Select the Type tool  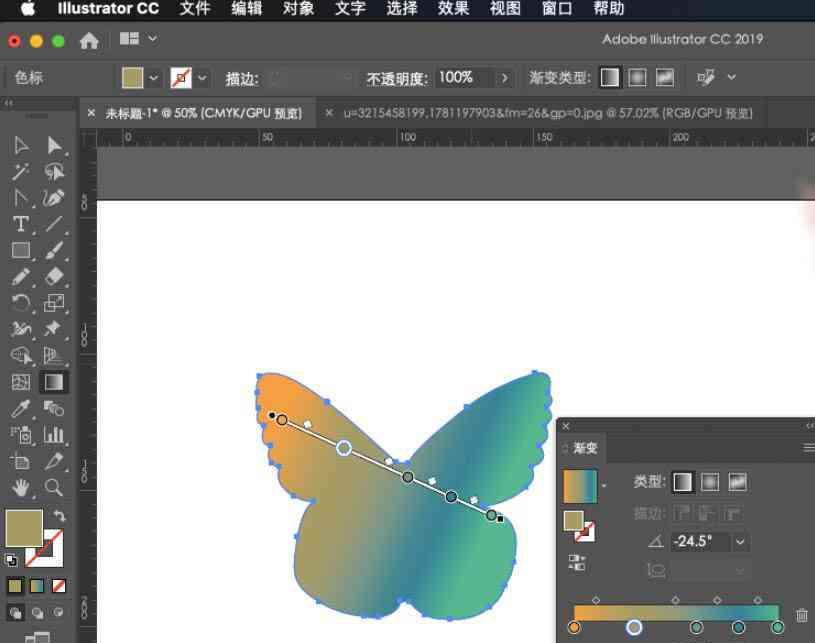point(20,222)
